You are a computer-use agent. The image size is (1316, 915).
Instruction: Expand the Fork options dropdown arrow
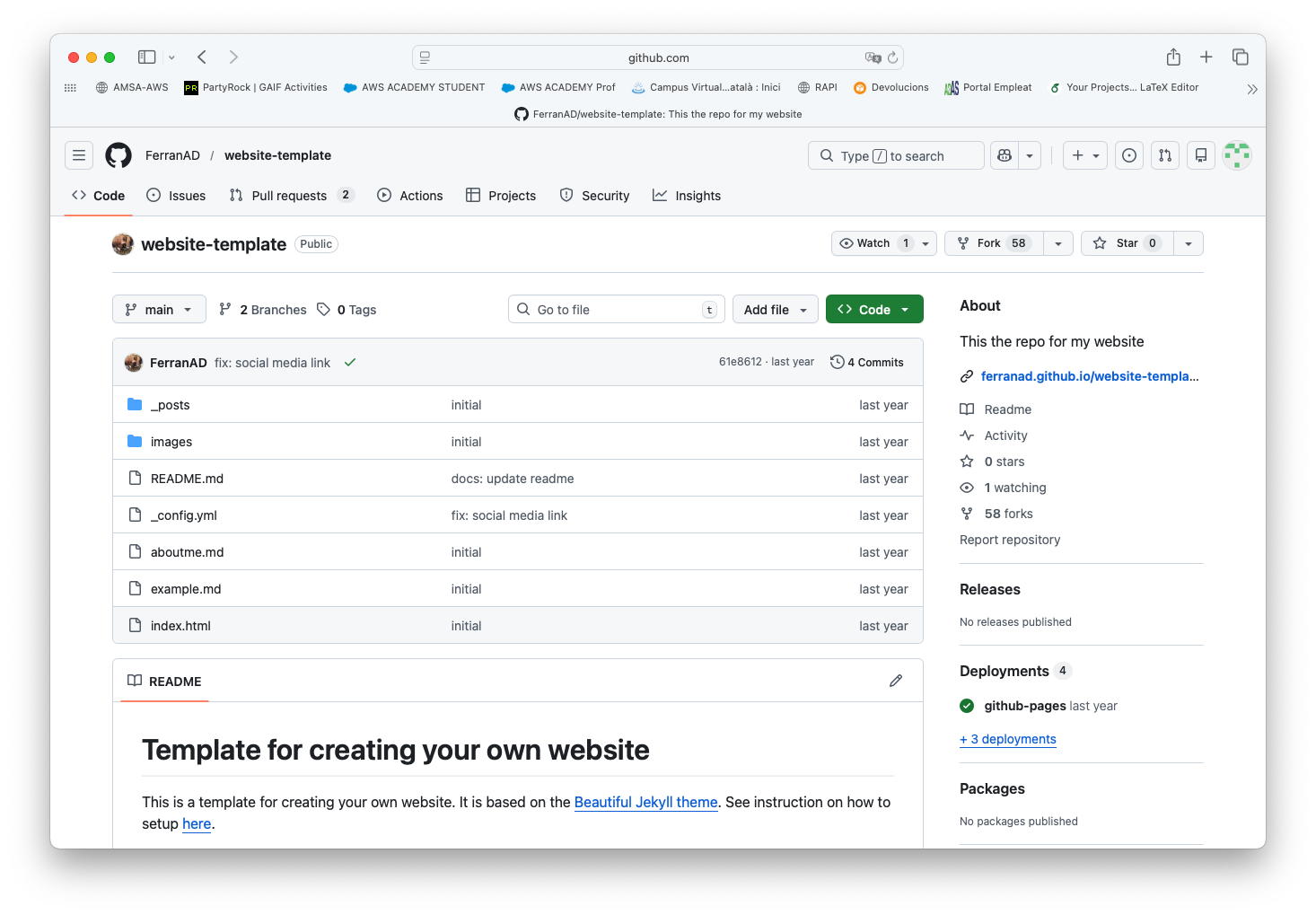point(1058,243)
